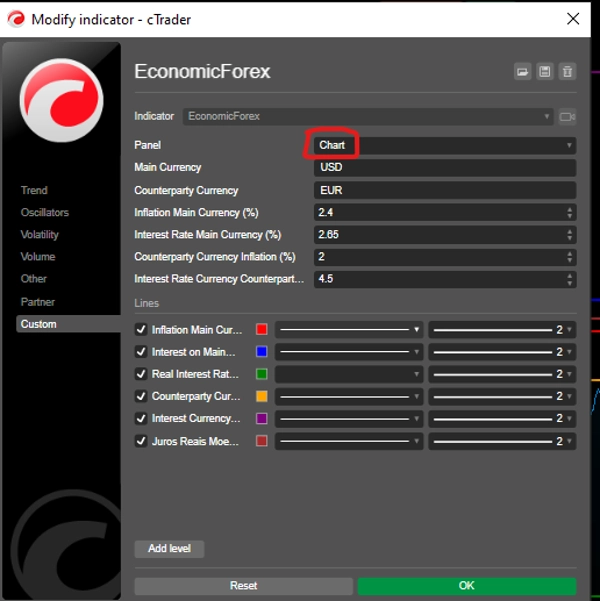Click the red cTrader logo
Viewport: 600px width, 601px height.
pos(61,101)
